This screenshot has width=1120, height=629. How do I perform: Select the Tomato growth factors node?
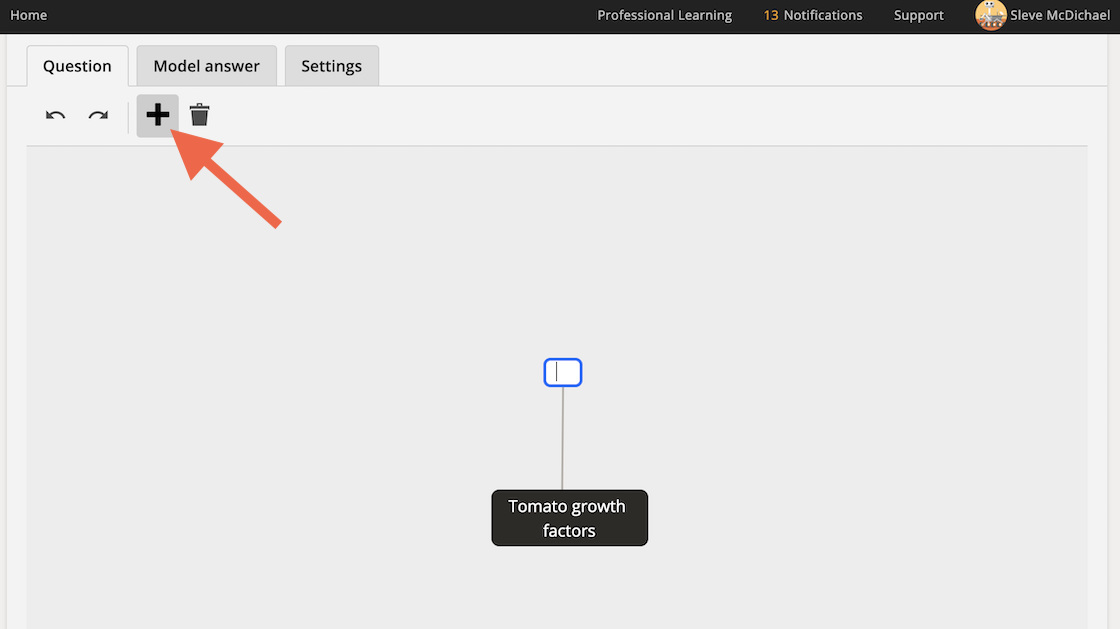[570, 518]
